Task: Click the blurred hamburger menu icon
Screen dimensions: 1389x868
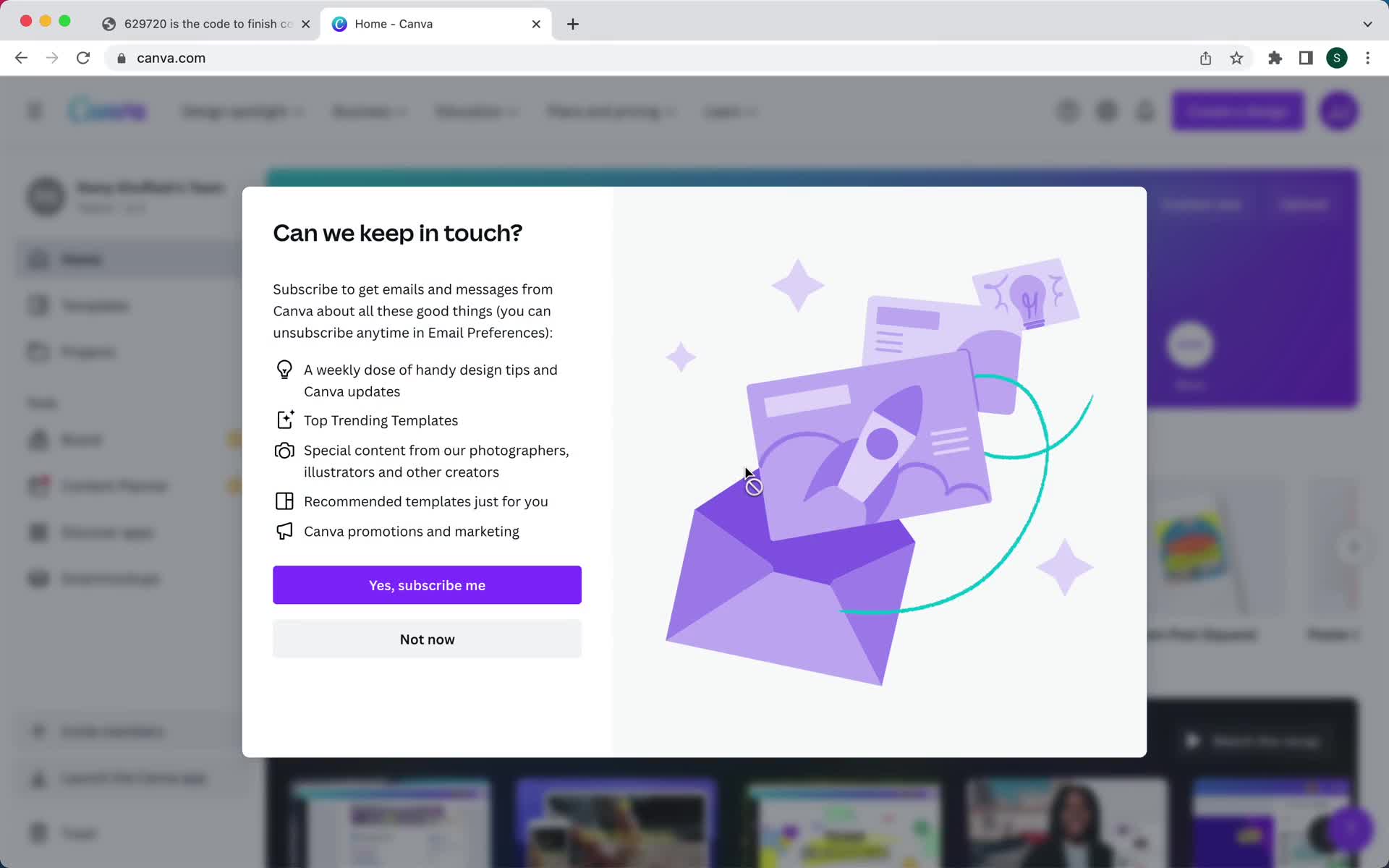Action: [35, 111]
